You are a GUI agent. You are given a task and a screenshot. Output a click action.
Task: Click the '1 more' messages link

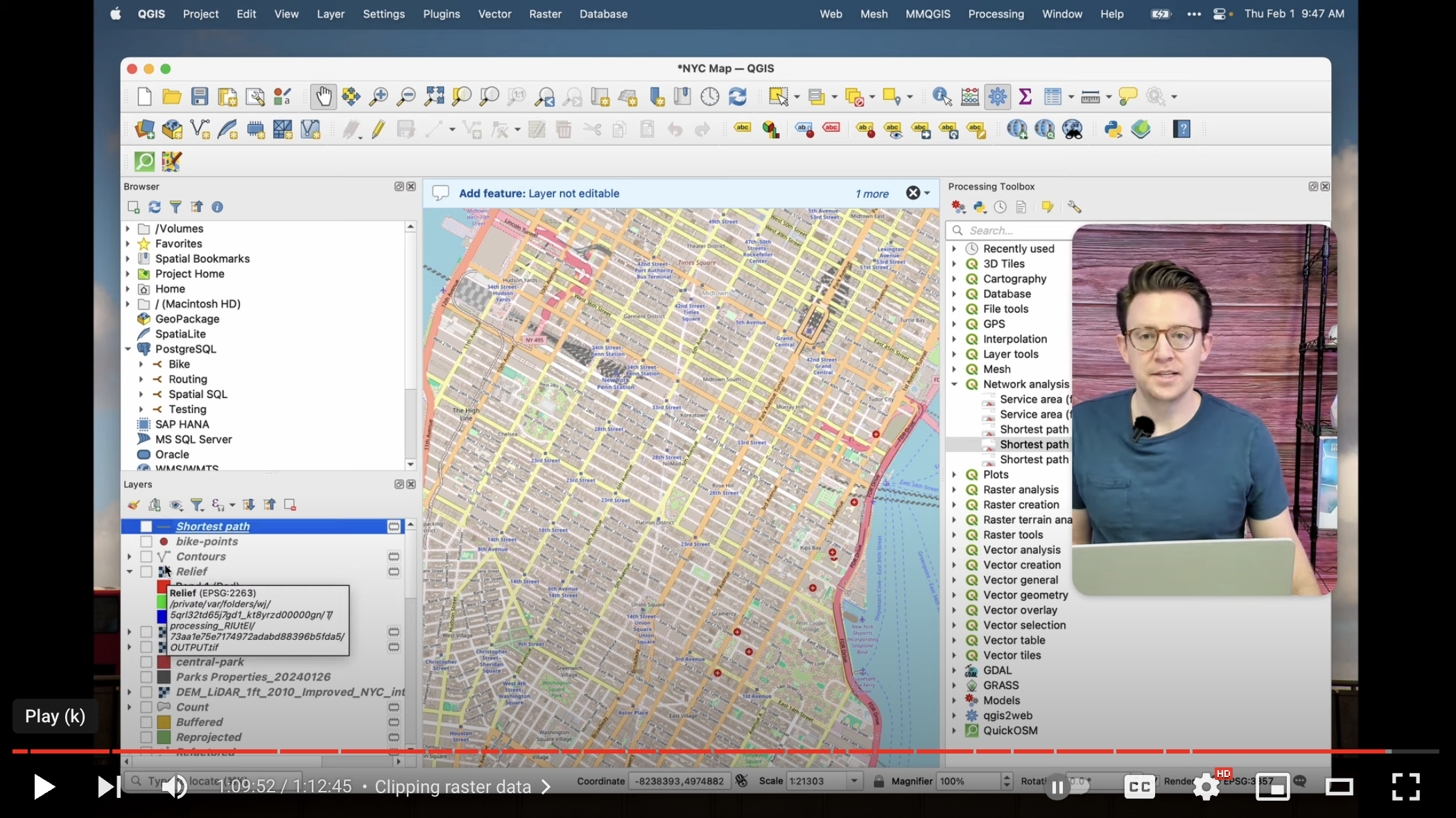tap(872, 193)
